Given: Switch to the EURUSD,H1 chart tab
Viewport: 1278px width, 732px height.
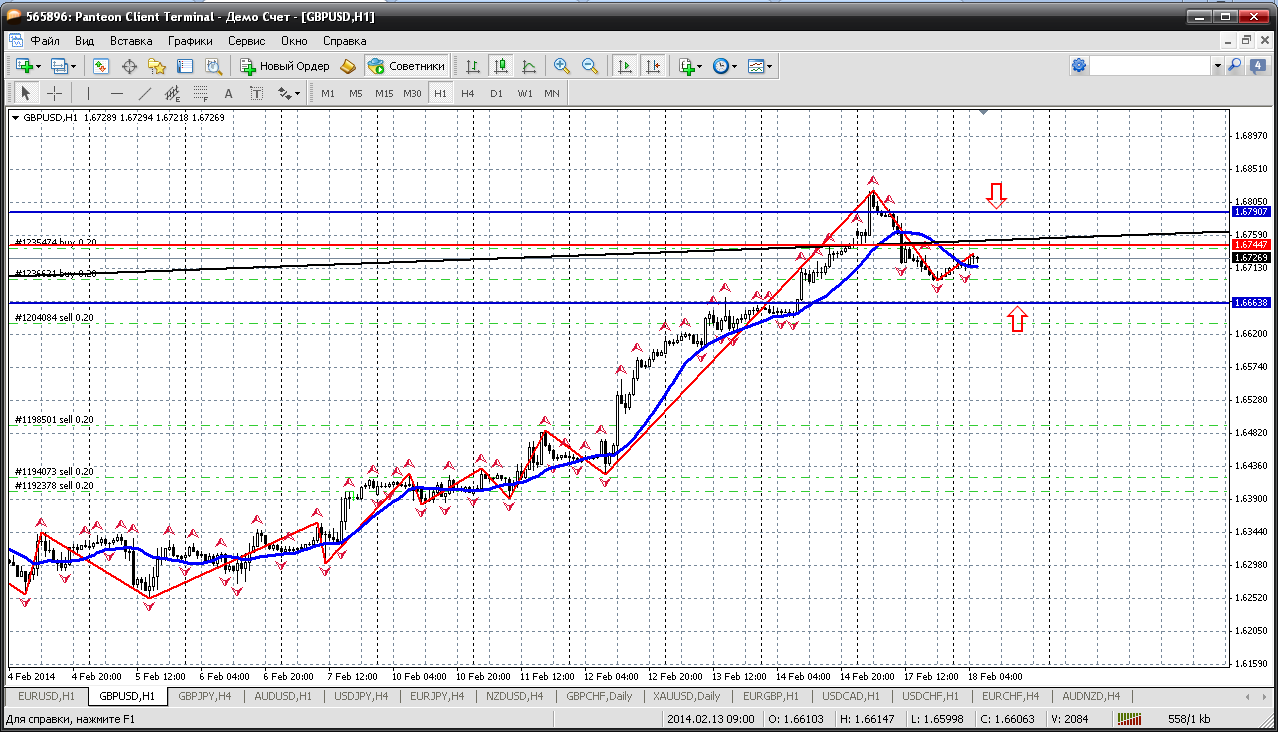Looking at the screenshot, I should (46, 696).
